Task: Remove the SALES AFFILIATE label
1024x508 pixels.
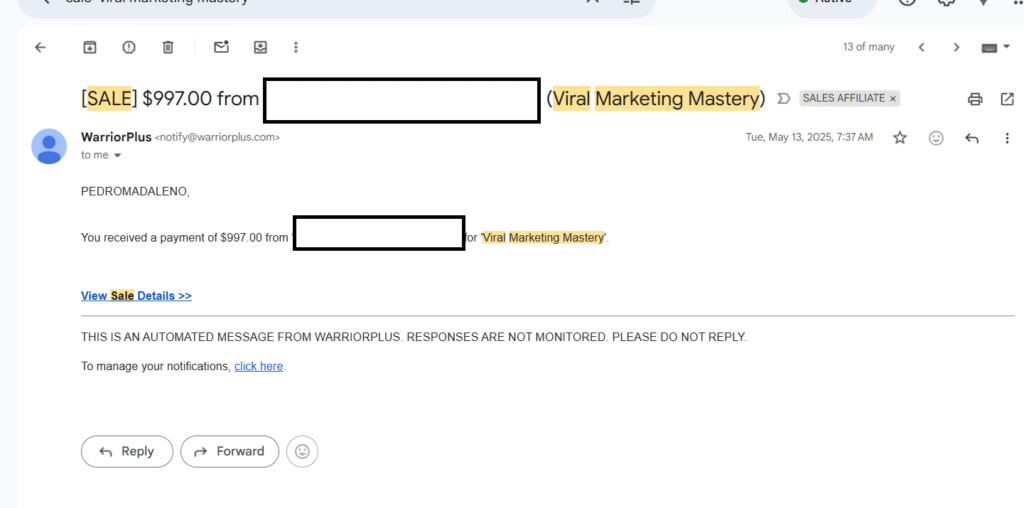Action: [x=893, y=98]
